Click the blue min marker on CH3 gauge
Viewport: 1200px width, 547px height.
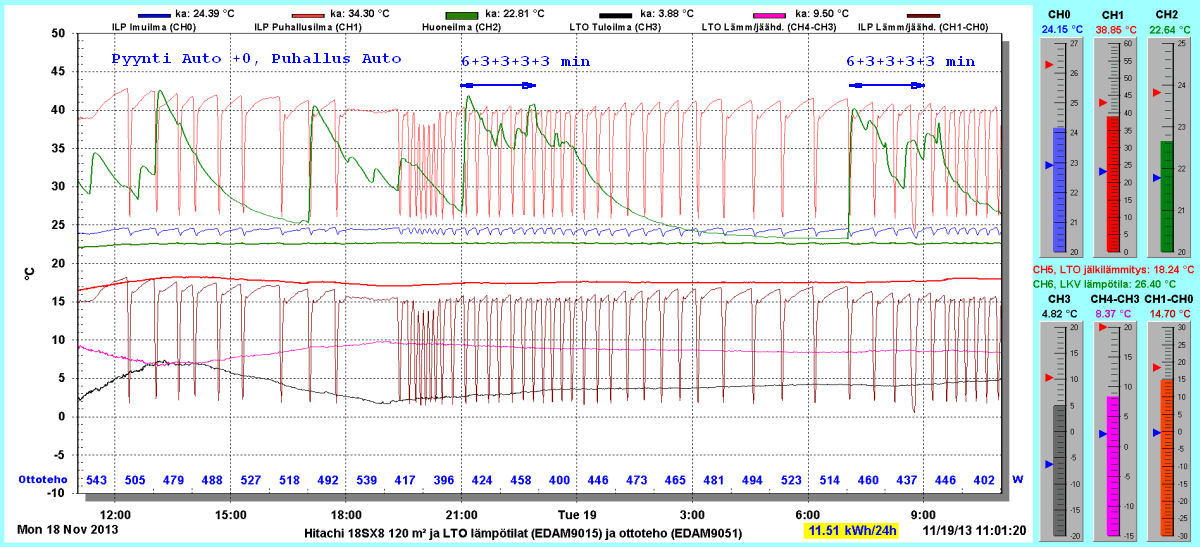[1048, 464]
